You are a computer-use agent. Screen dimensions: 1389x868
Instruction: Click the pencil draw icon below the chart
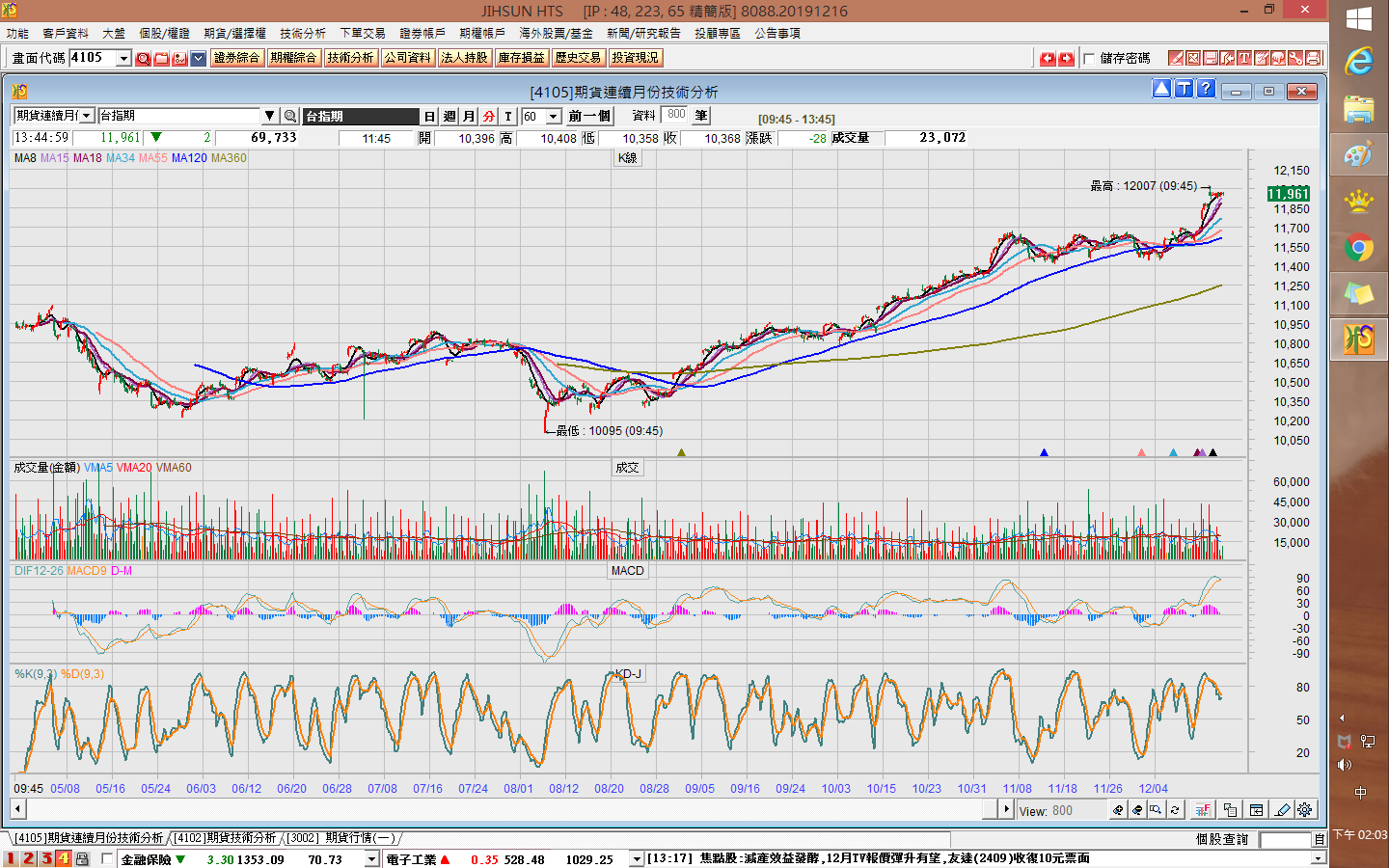pyautogui.click(x=1281, y=810)
